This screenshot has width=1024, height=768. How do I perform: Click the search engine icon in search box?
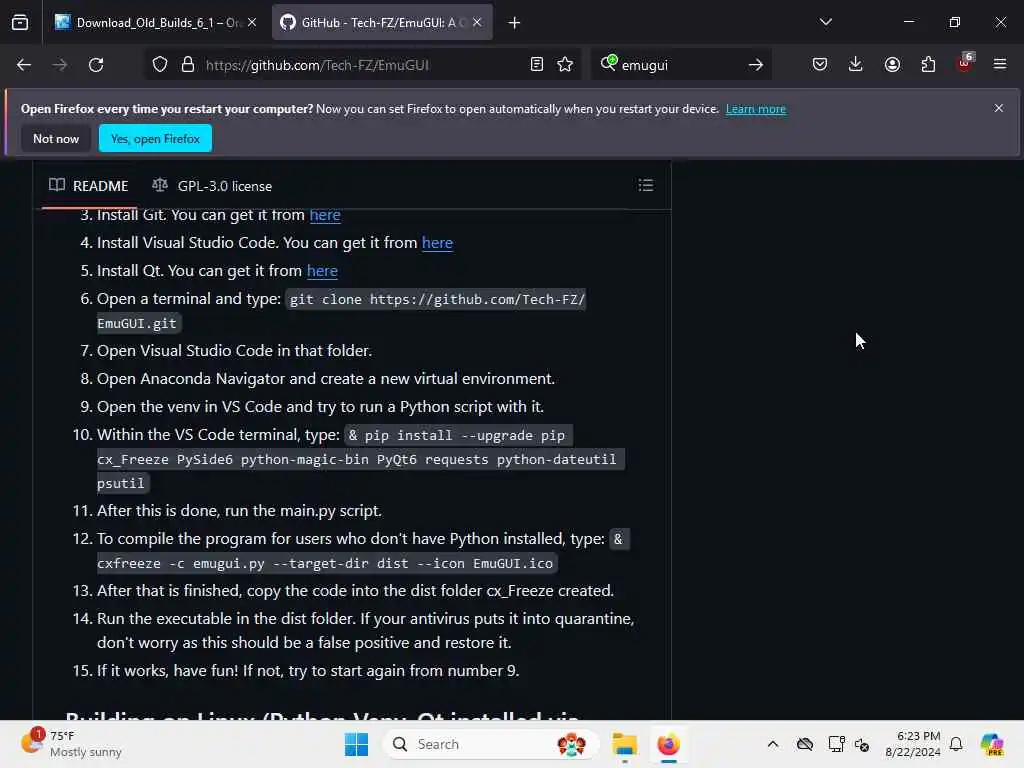point(609,63)
